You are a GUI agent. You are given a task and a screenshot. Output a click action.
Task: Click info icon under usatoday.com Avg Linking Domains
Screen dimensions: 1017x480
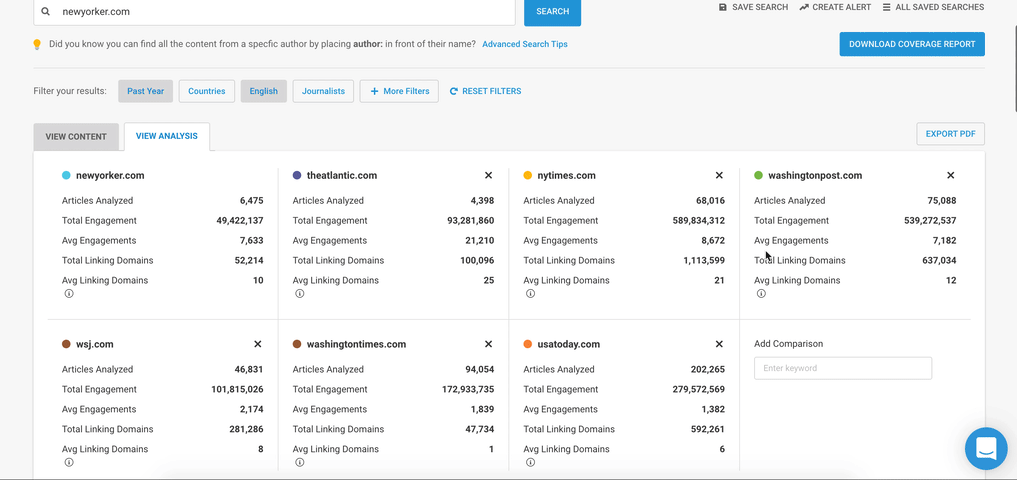click(x=530, y=463)
